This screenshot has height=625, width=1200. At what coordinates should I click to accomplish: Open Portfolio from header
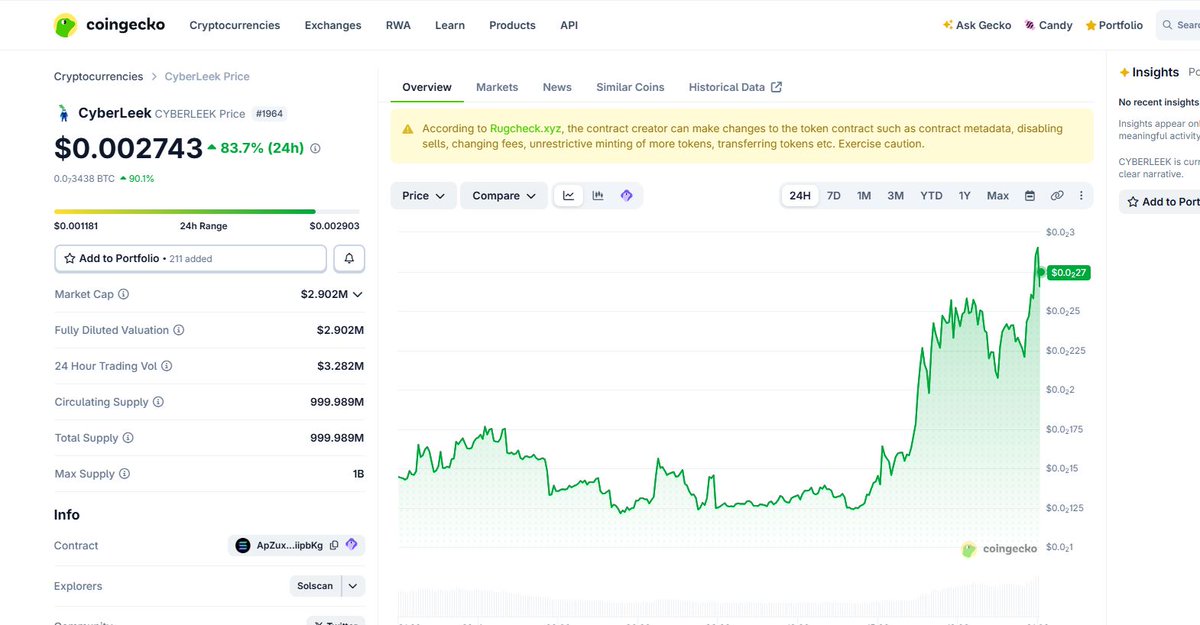tap(1114, 25)
